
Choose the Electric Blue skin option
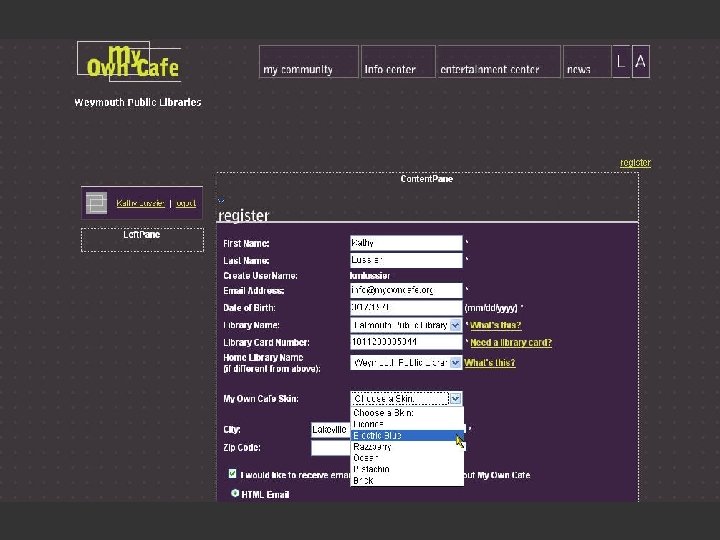coord(407,435)
